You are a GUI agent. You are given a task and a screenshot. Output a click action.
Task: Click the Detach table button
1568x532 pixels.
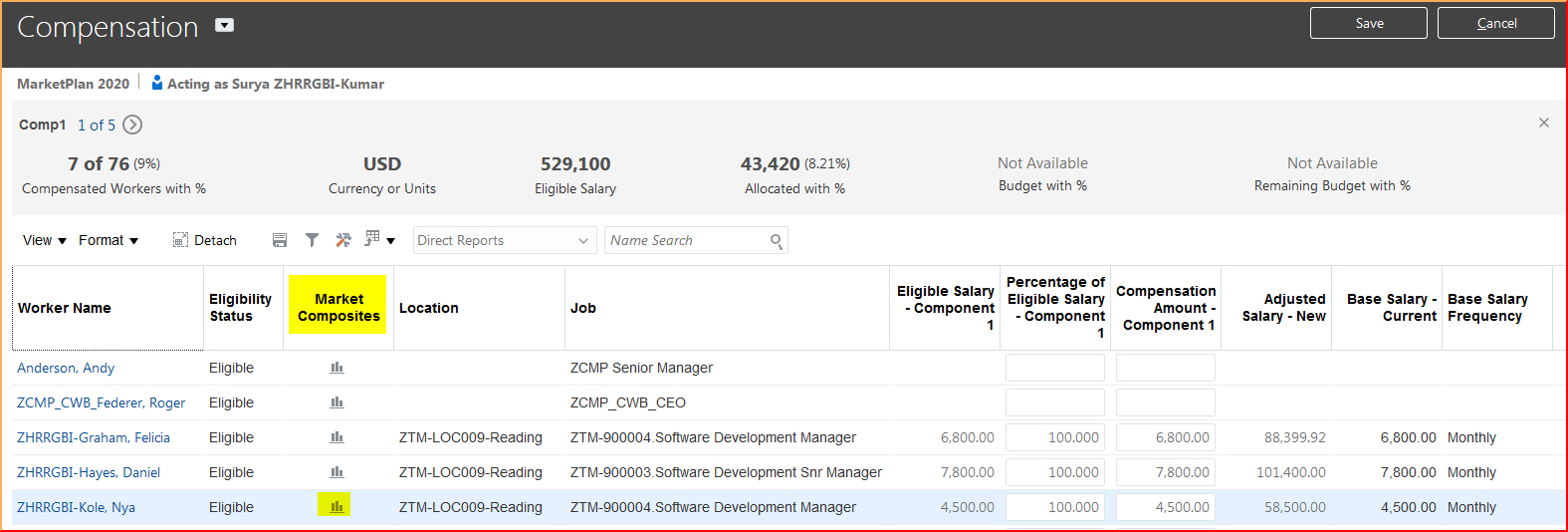point(205,240)
